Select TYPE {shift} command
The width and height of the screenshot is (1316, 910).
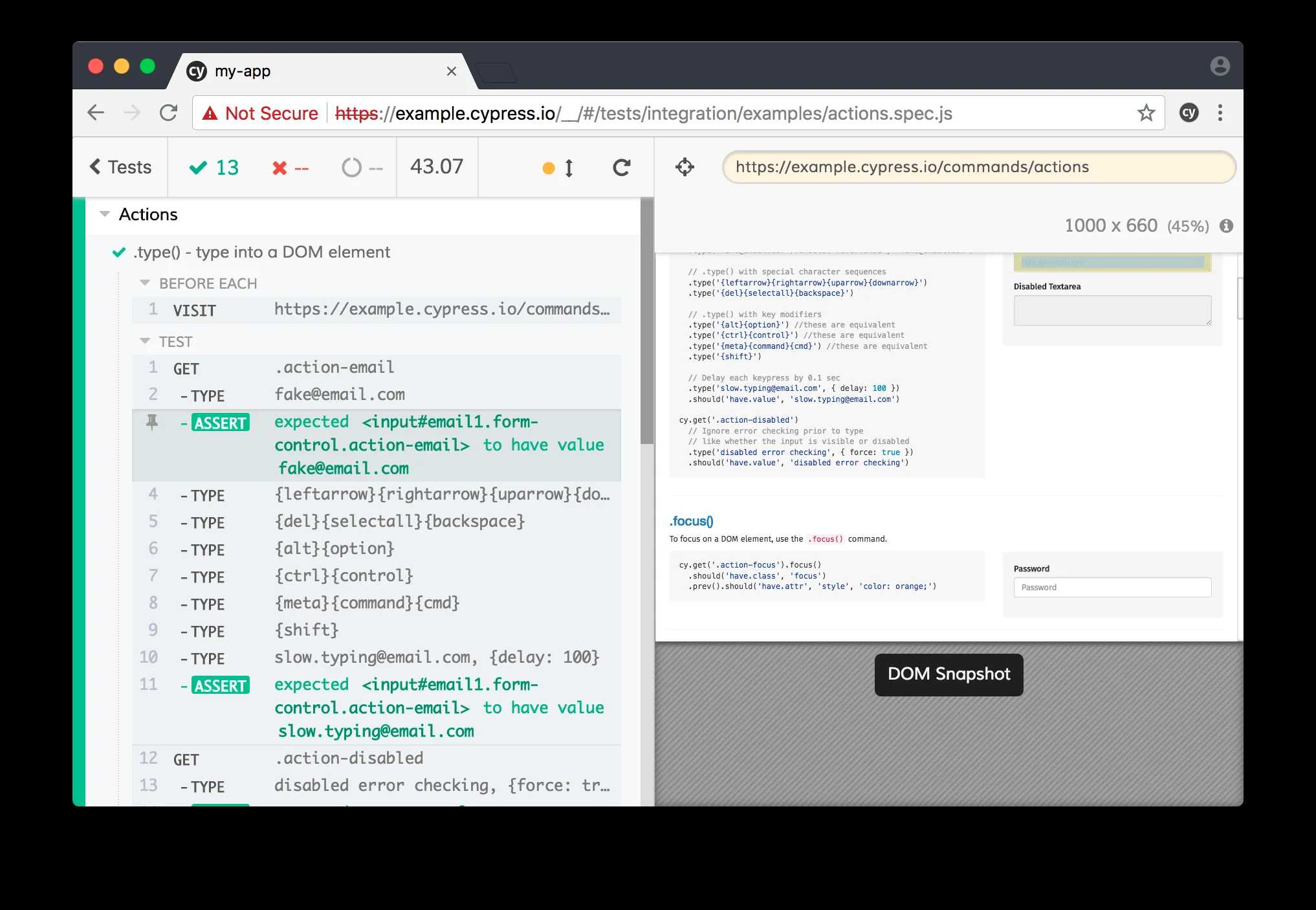[x=377, y=631]
